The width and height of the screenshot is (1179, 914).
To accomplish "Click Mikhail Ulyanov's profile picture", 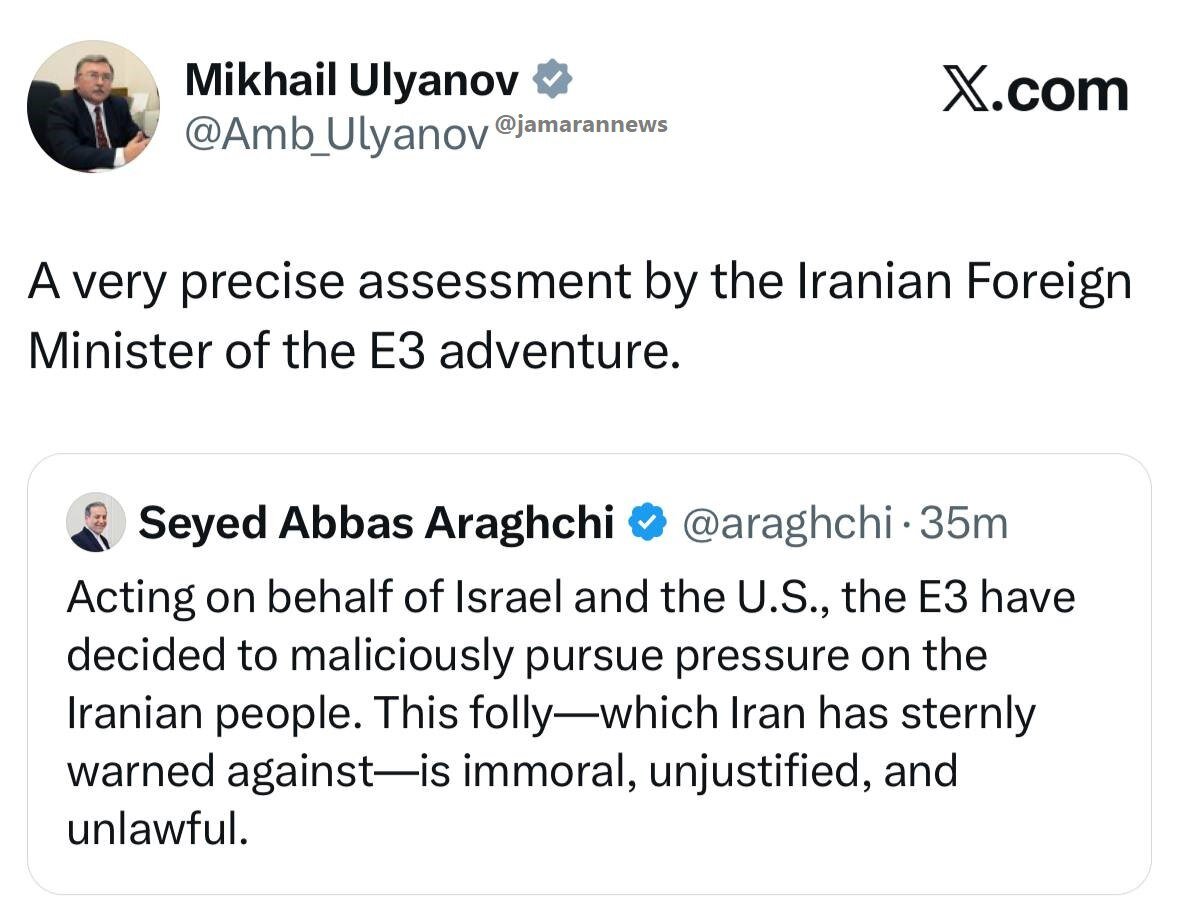I will point(92,106).
